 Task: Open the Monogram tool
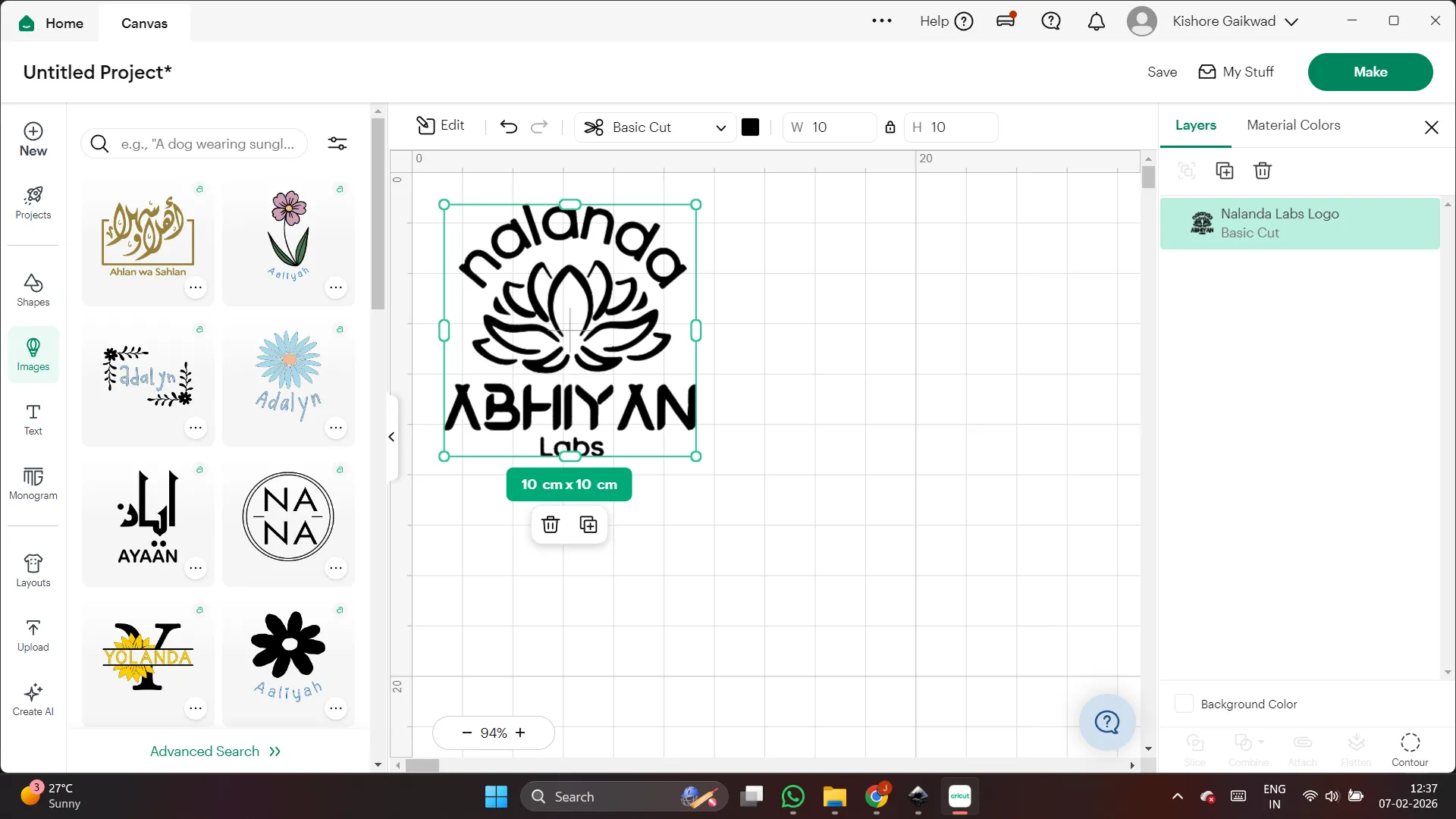click(x=33, y=484)
